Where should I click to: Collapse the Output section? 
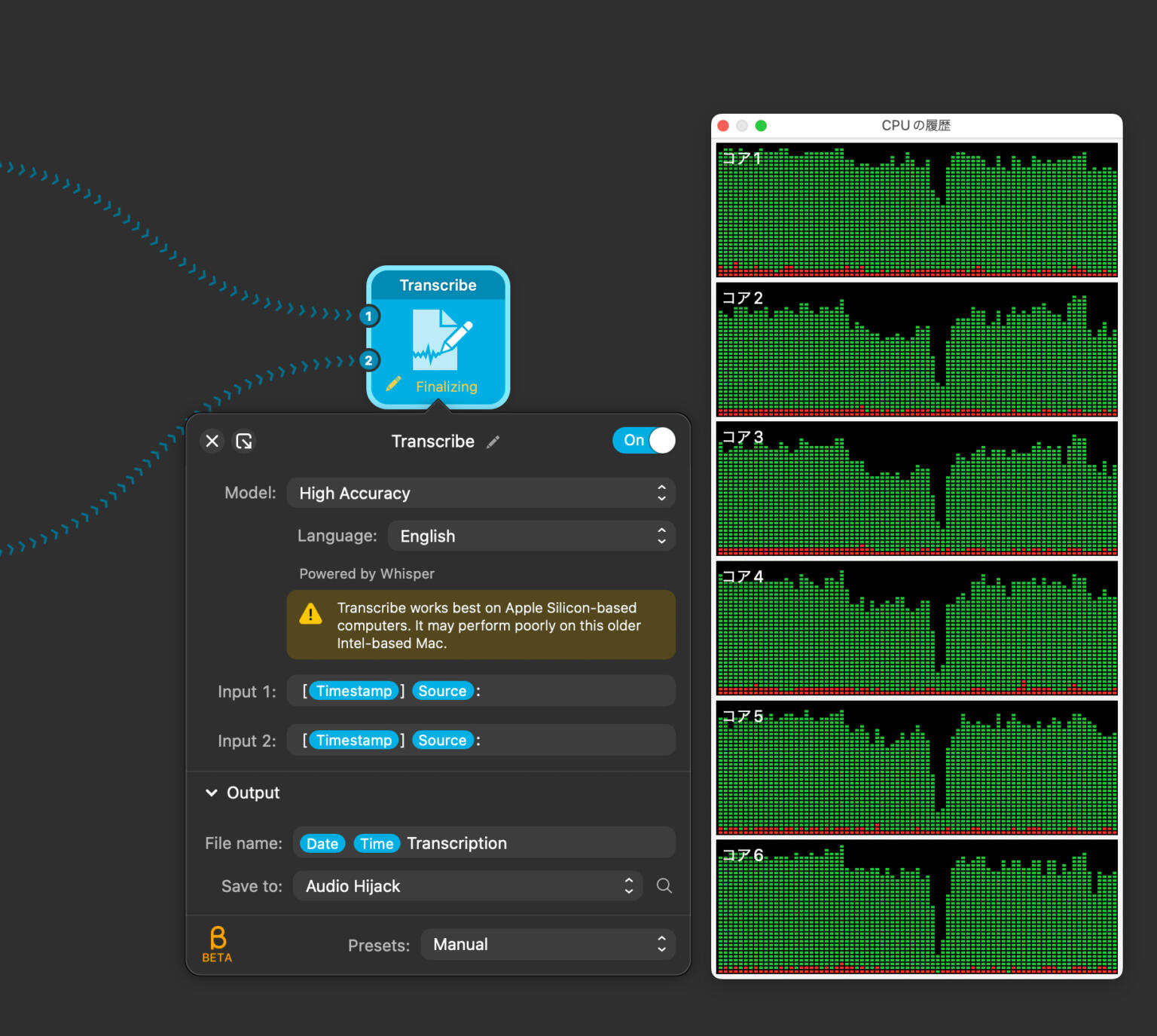pos(212,793)
